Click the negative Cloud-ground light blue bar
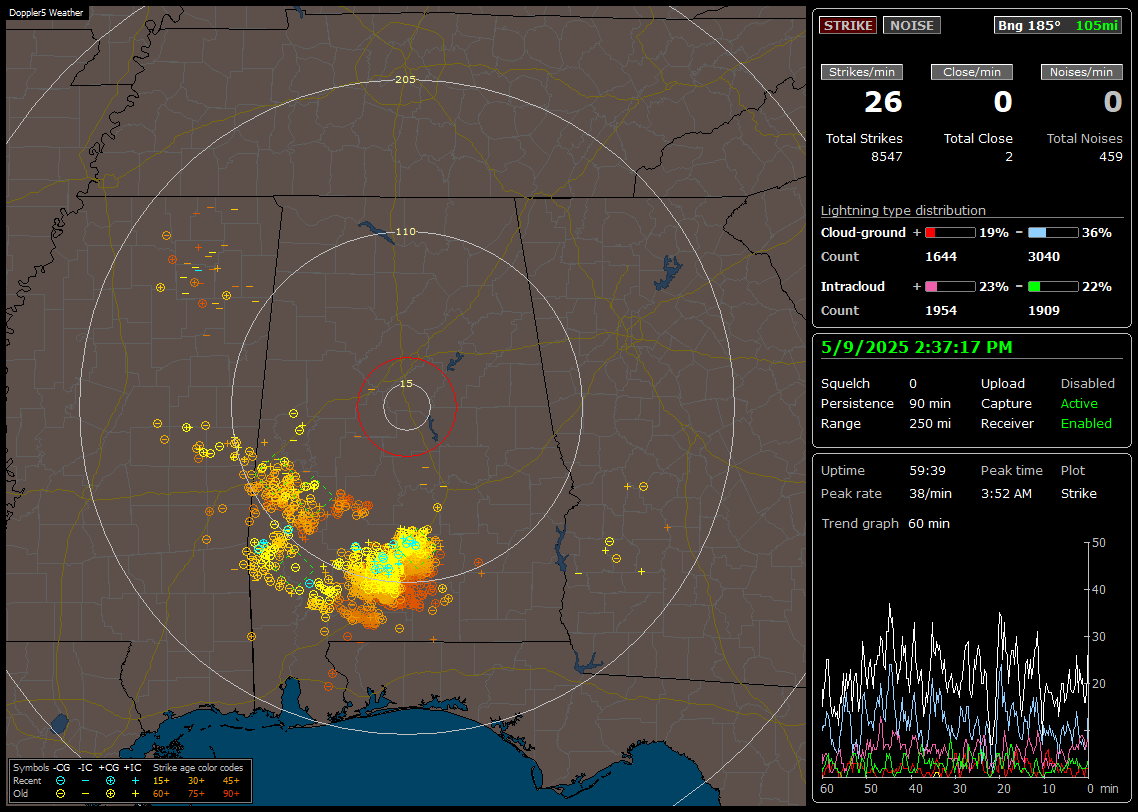The width and height of the screenshot is (1138, 812). [1053, 233]
